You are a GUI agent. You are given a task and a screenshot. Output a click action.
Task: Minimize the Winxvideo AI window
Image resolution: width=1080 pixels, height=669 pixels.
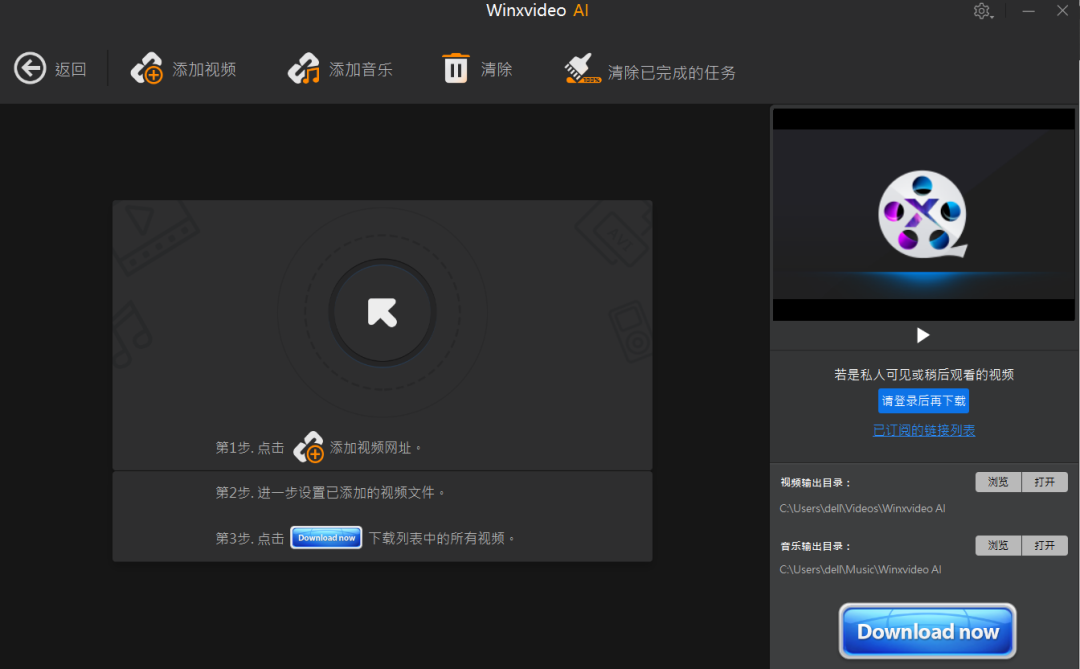click(1028, 11)
